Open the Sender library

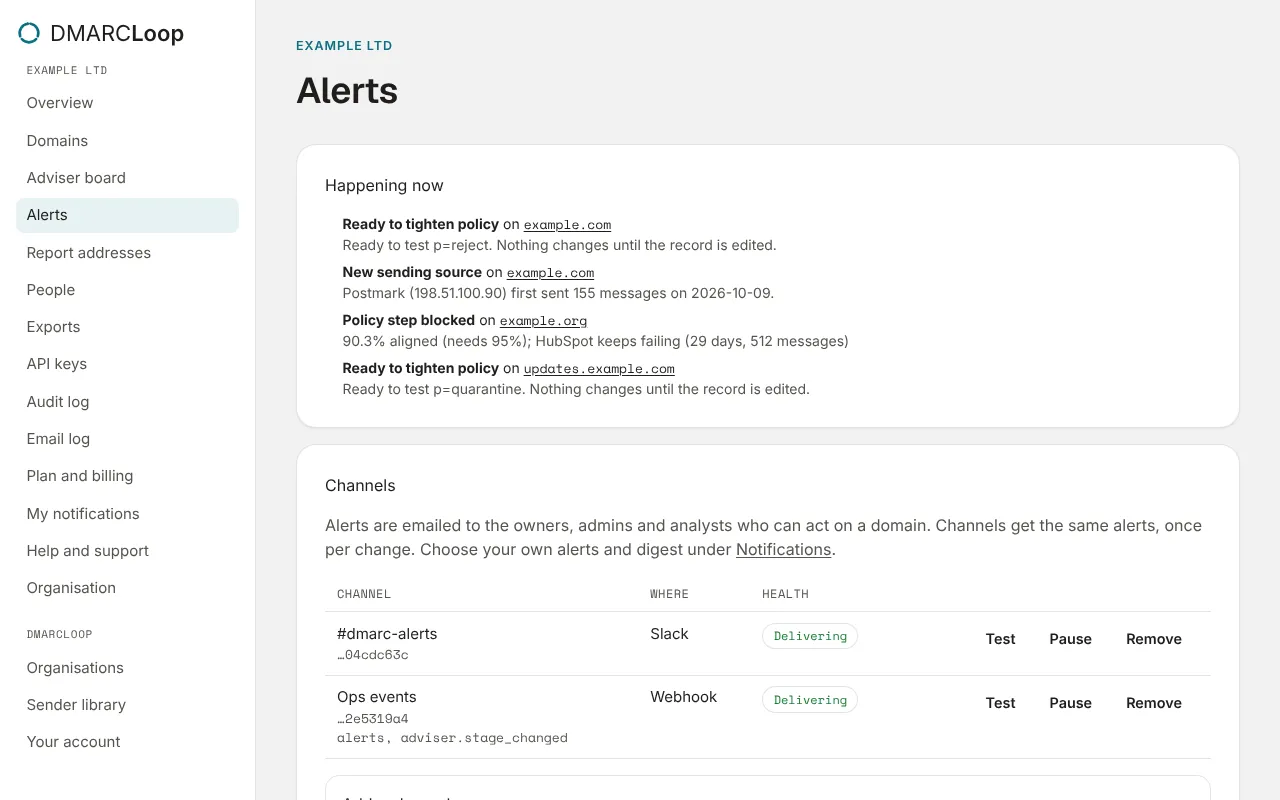click(127, 705)
